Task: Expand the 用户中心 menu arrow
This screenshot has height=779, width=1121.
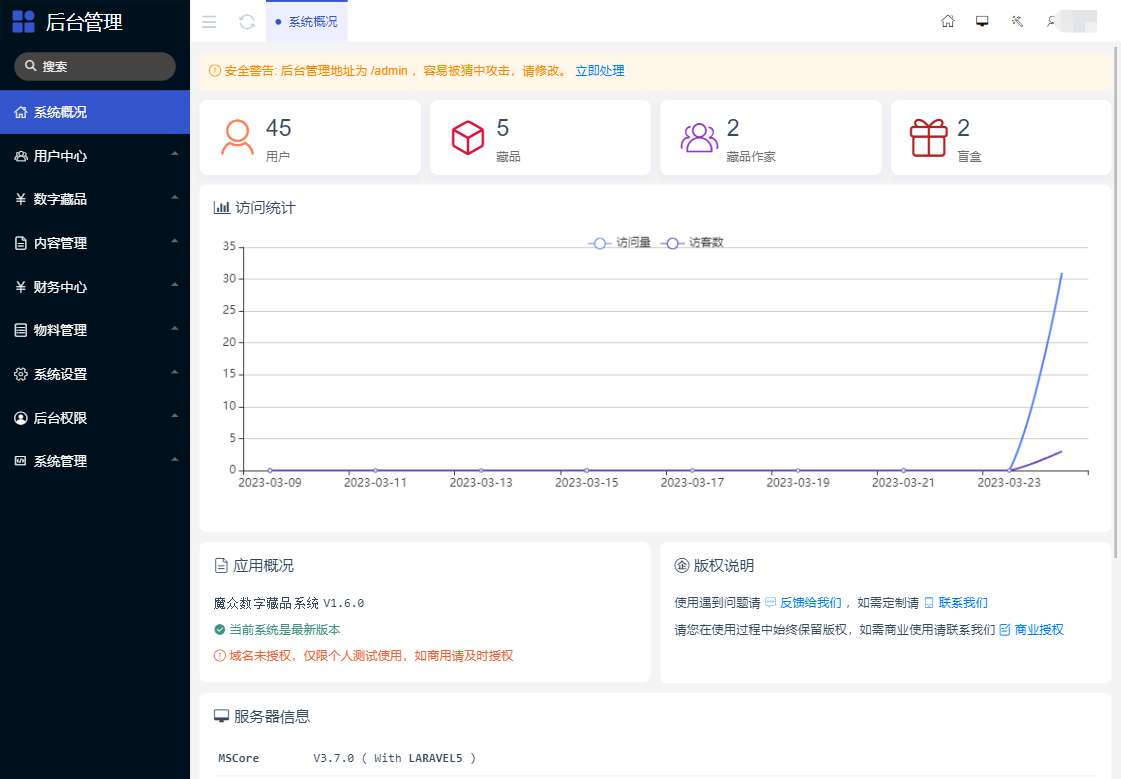Action: [x=174, y=154]
